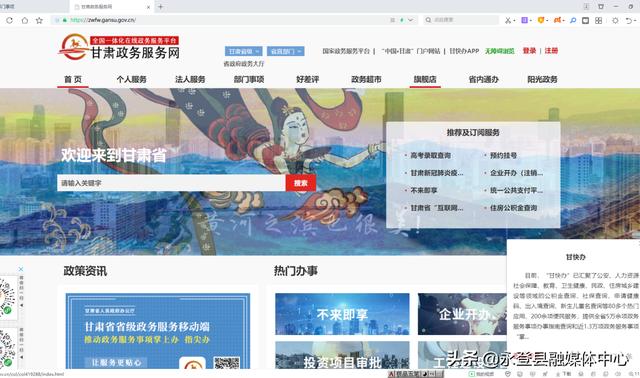
Task: Click the 甘快办APP link
Action: (x=464, y=51)
